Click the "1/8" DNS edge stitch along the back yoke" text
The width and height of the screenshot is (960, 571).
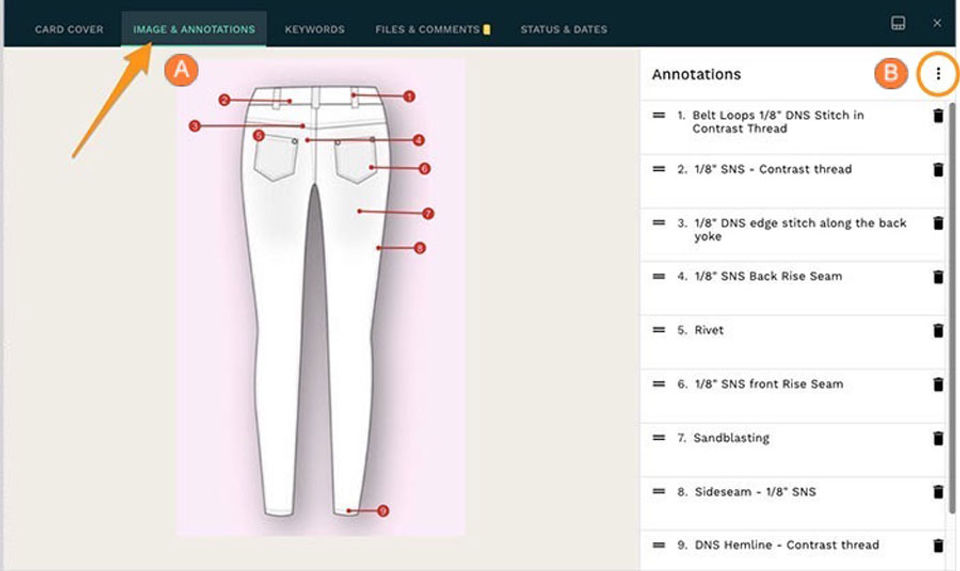800,230
